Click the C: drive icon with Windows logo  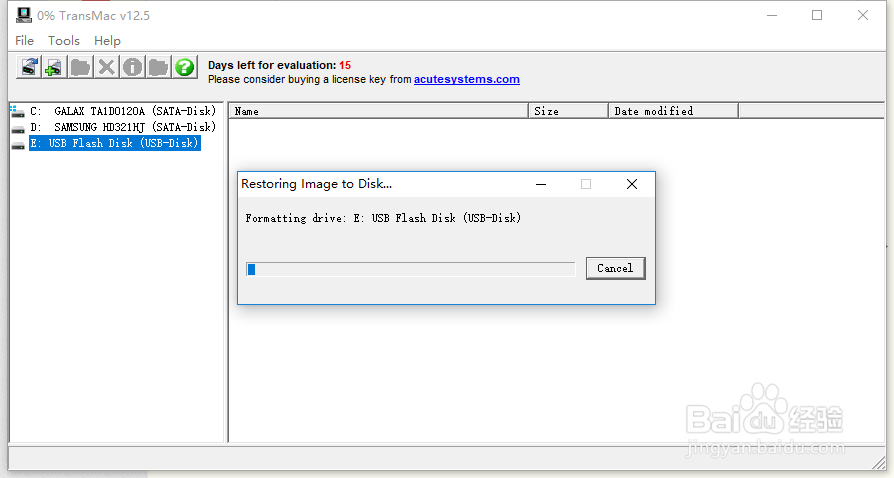coord(17,111)
